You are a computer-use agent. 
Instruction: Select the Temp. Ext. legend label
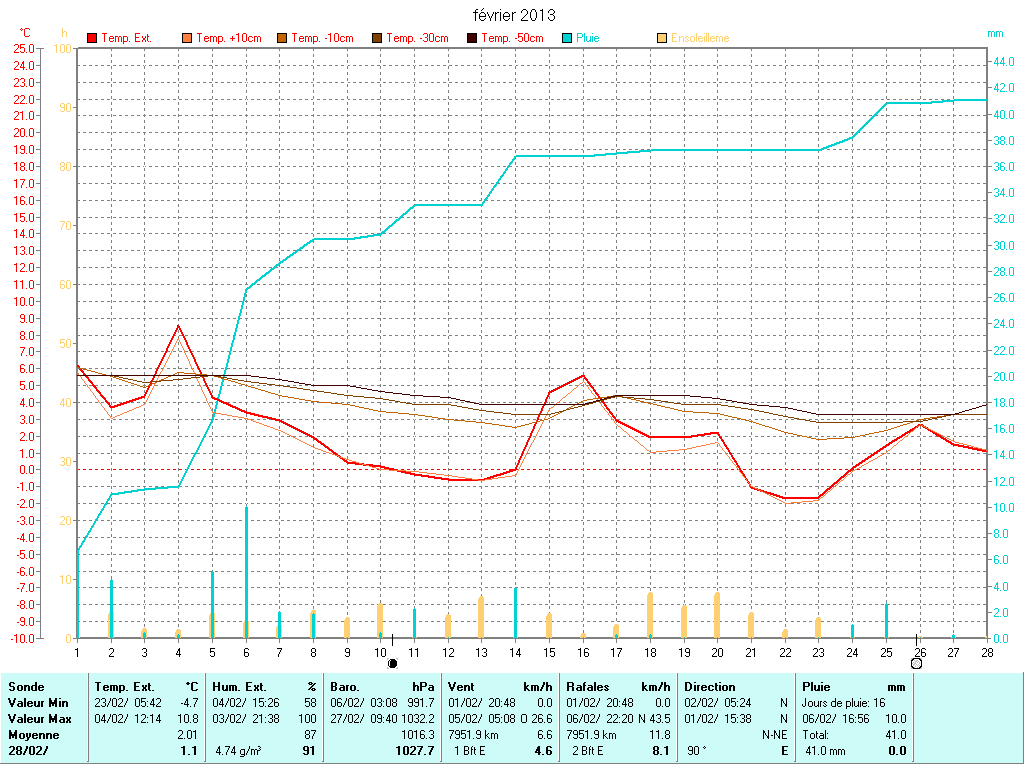coord(126,38)
